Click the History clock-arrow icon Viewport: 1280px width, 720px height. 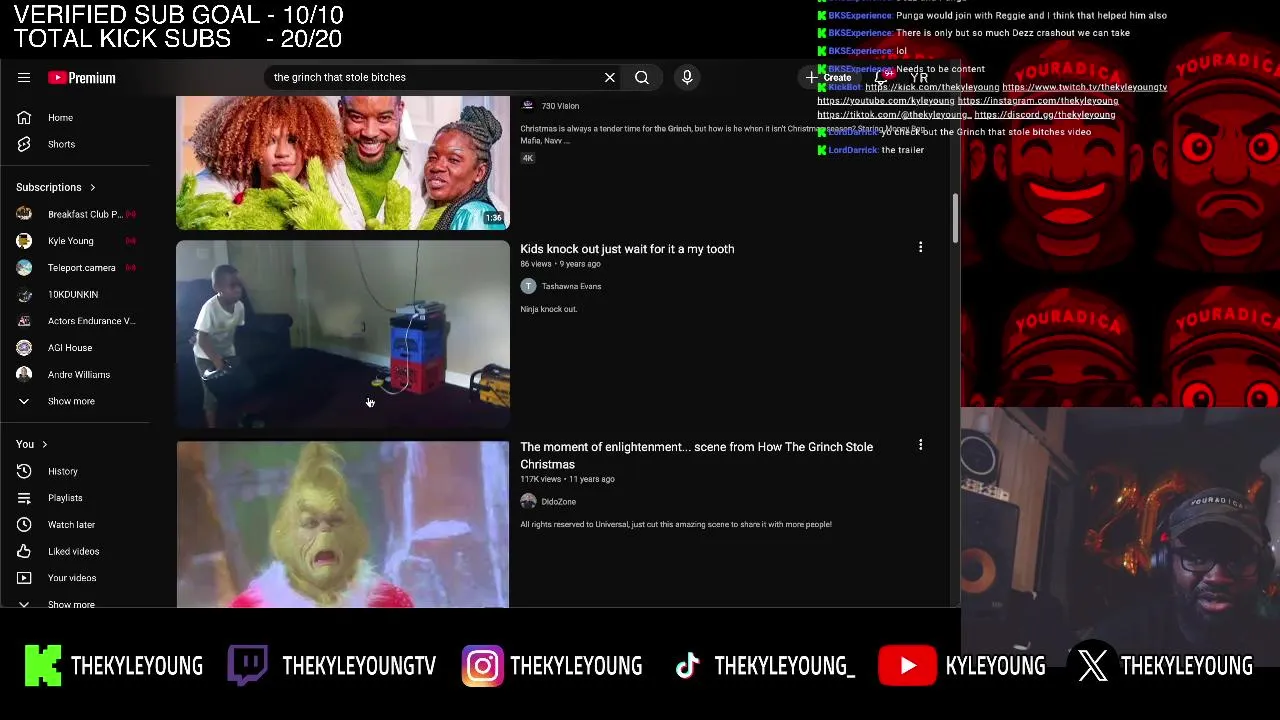24,471
